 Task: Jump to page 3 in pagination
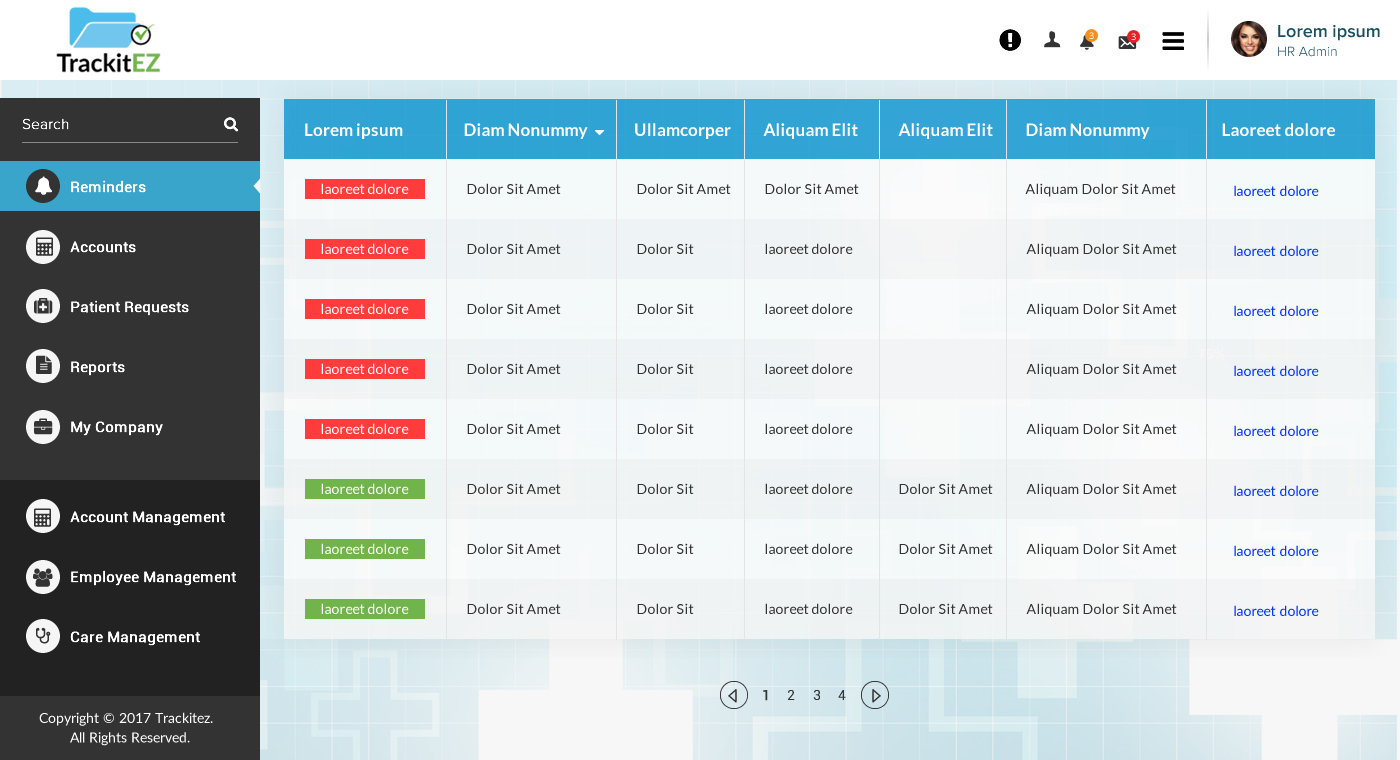817,695
